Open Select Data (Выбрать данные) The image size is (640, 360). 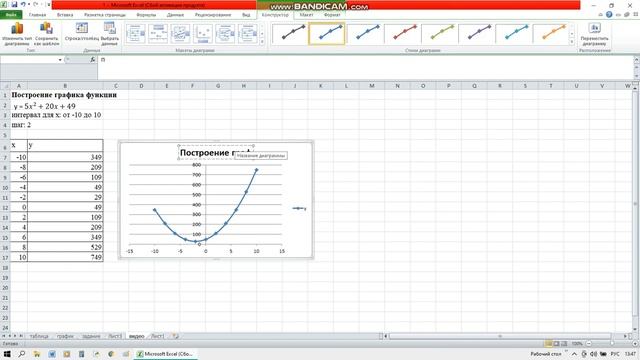tap(109, 34)
